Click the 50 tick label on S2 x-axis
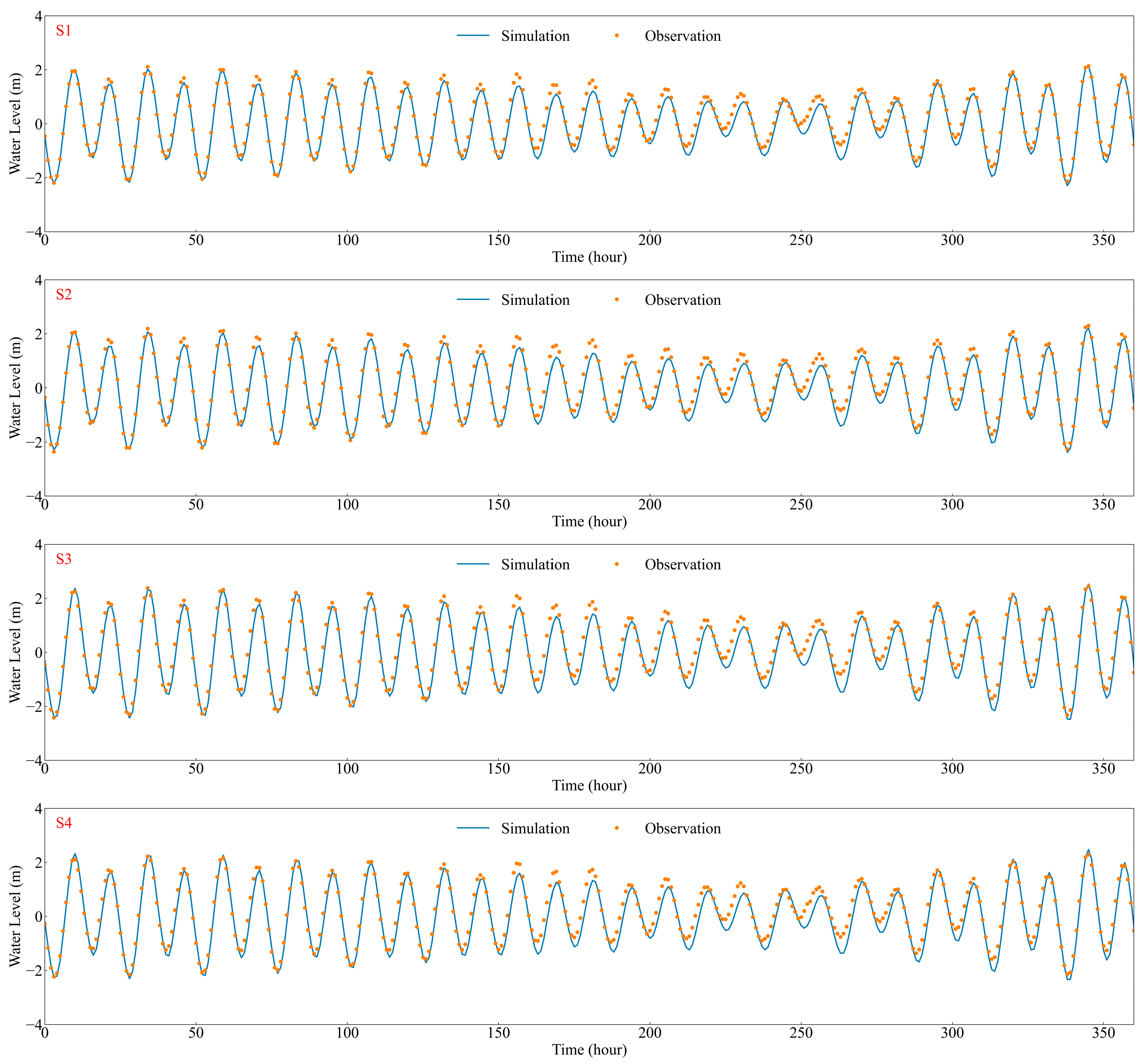The height and width of the screenshot is (1064, 1142). click(x=196, y=504)
